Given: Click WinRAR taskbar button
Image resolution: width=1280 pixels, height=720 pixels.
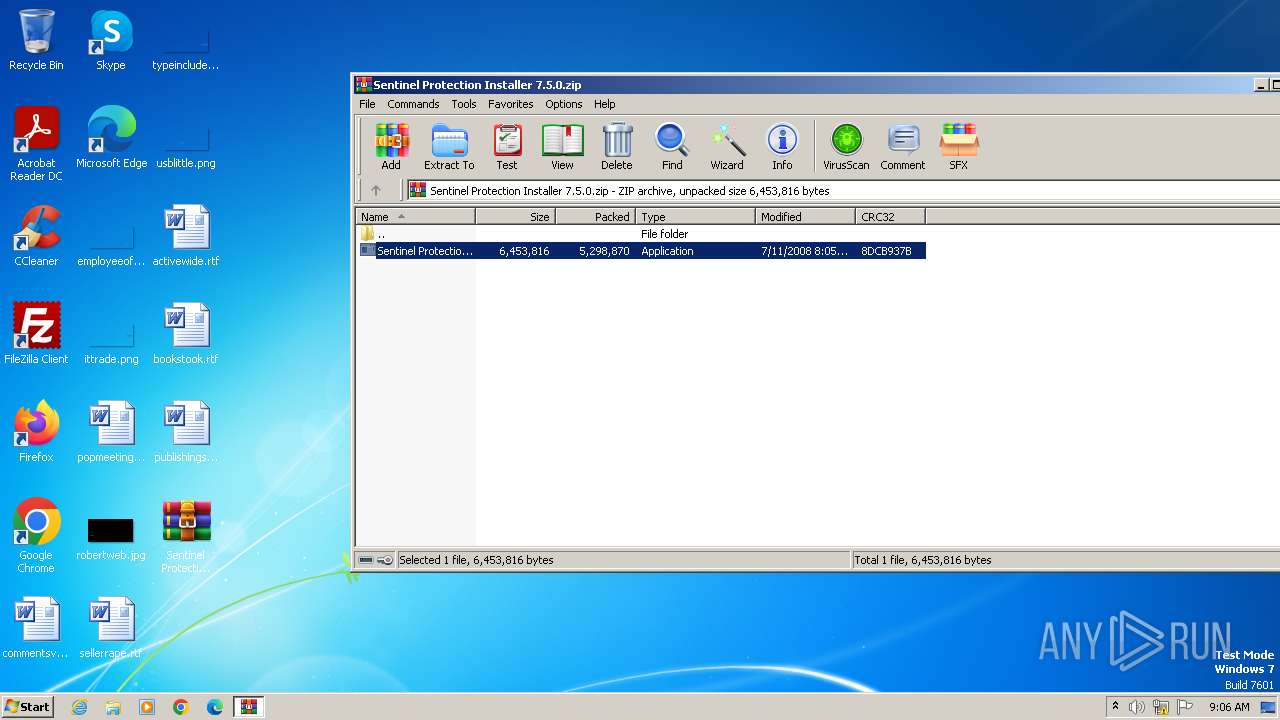Looking at the screenshot, I should (x=248, y=707).
